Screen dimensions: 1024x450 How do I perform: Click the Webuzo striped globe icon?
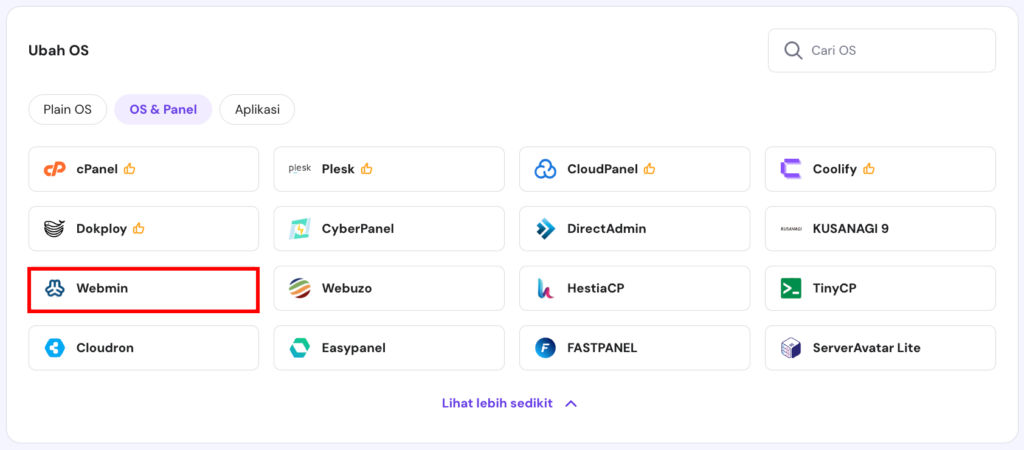pyautogui.click(x=299, y=288)
